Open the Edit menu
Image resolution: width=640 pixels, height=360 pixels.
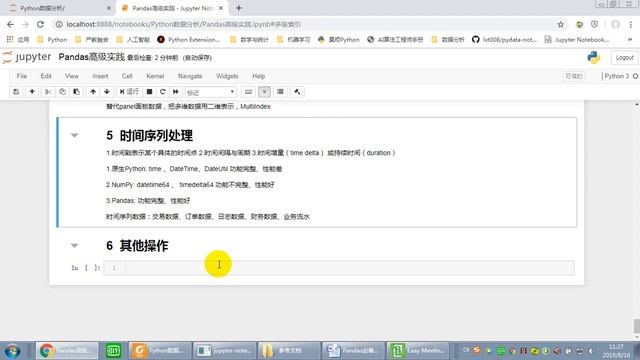click(x=46, y=76)
